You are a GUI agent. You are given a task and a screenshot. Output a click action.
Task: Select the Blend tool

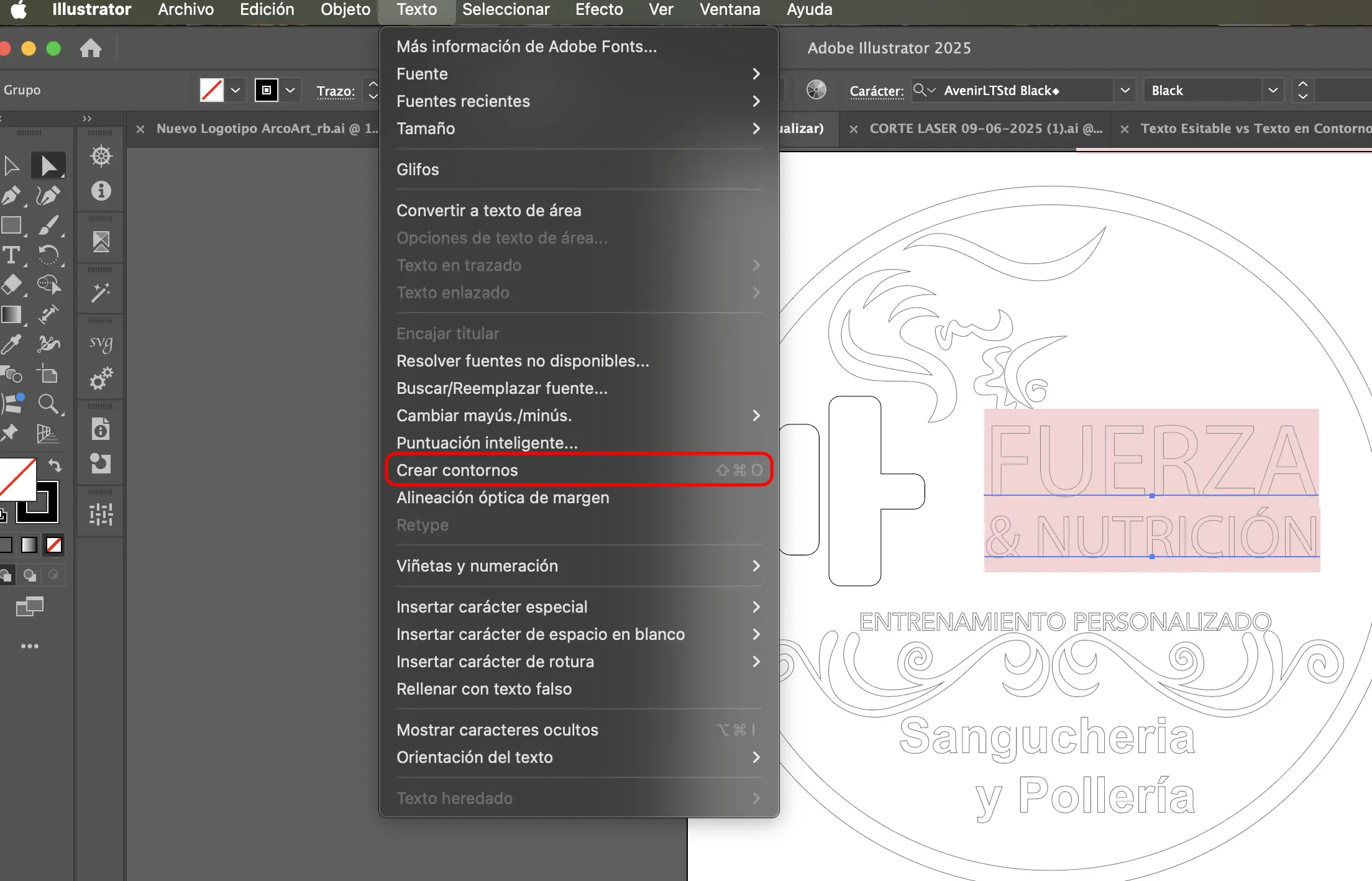tap(11, 374)
